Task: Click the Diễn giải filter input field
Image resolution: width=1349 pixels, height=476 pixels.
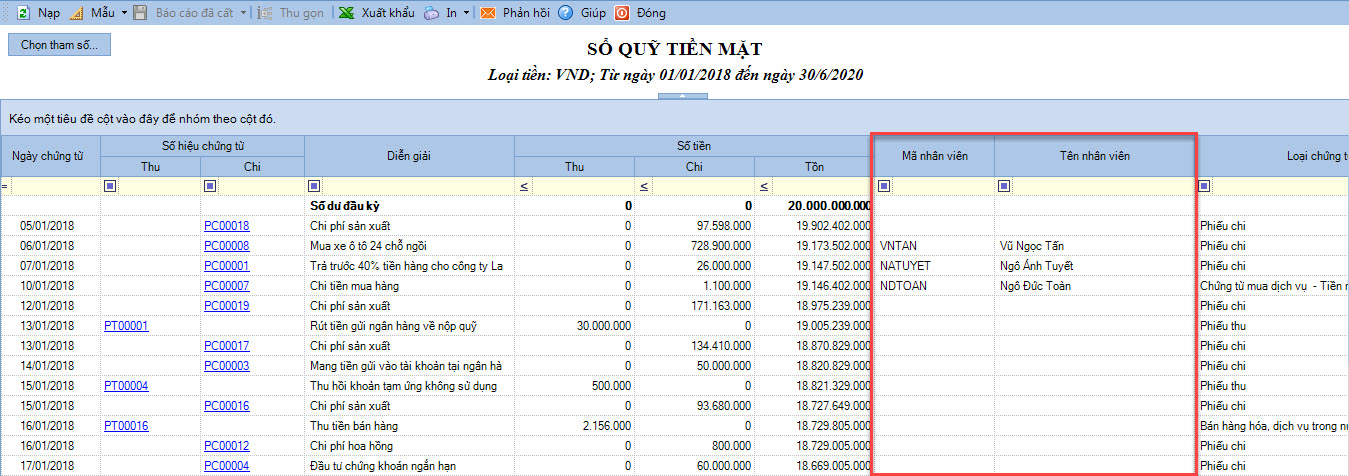Action: pyautogui.click(x=417, y=185)
